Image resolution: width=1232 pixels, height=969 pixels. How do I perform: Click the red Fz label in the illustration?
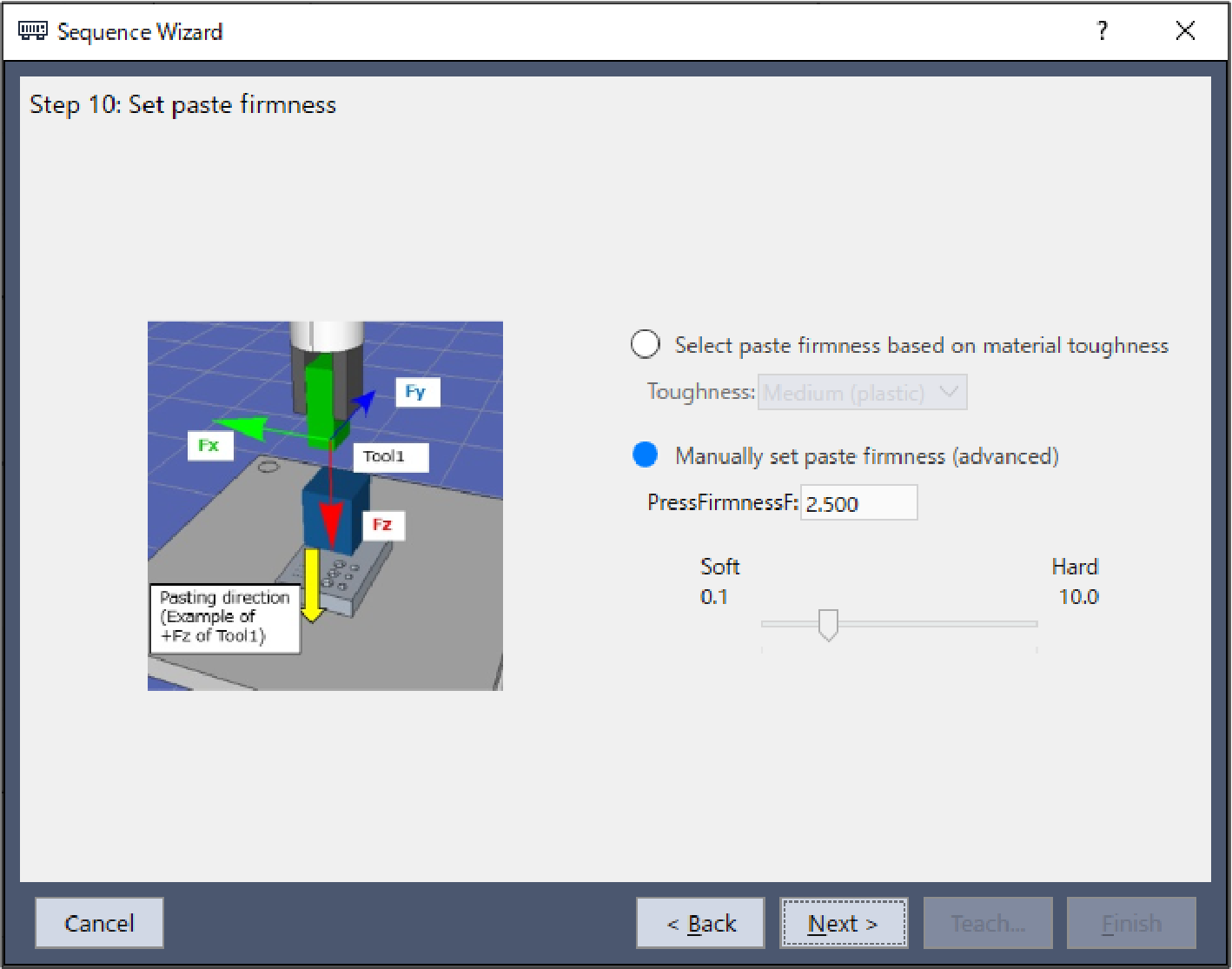382,525
